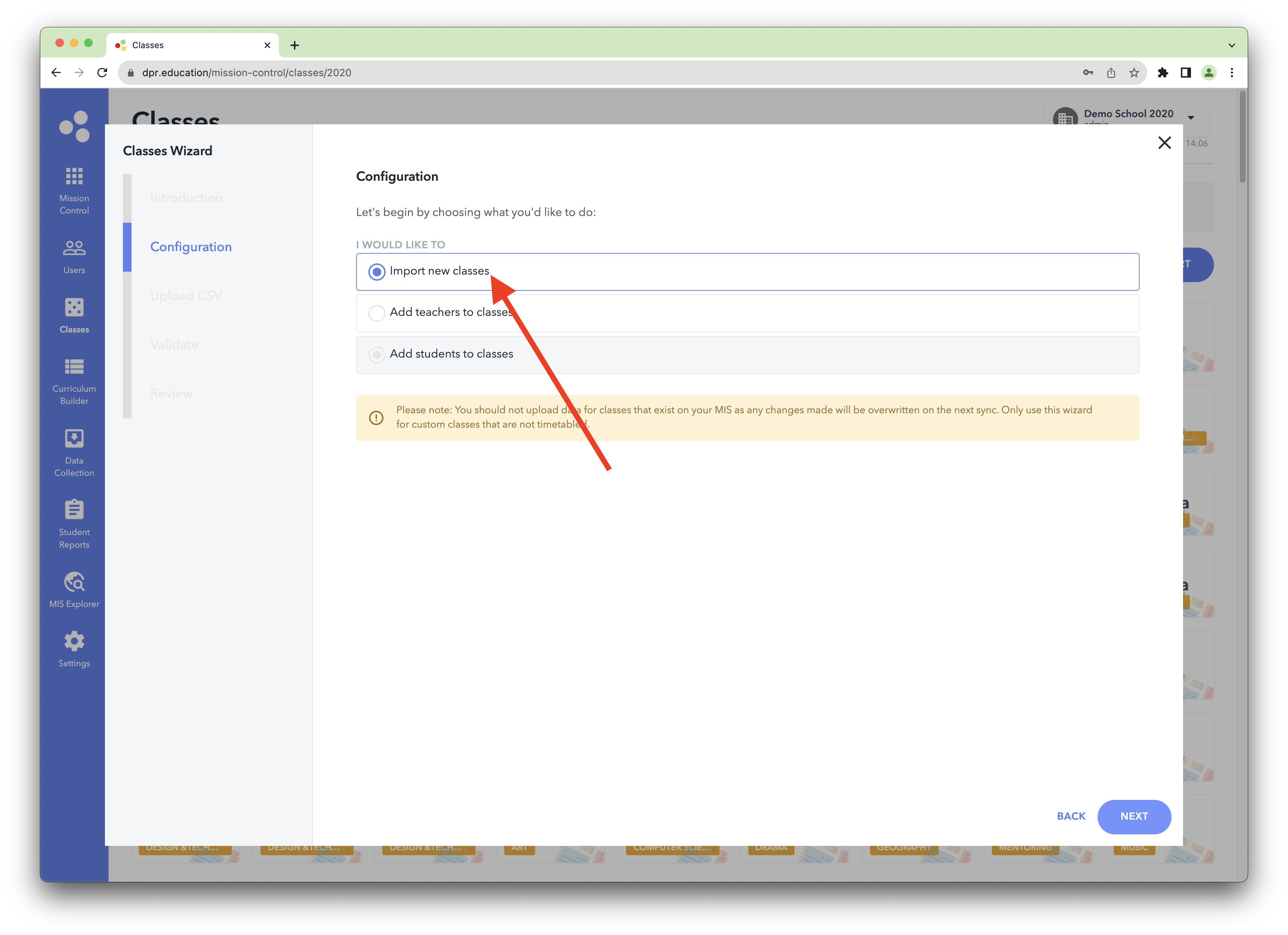The image size is (1288, 935).
Task: Open the Users sidebar icon
Action: [x=74, y=248]
